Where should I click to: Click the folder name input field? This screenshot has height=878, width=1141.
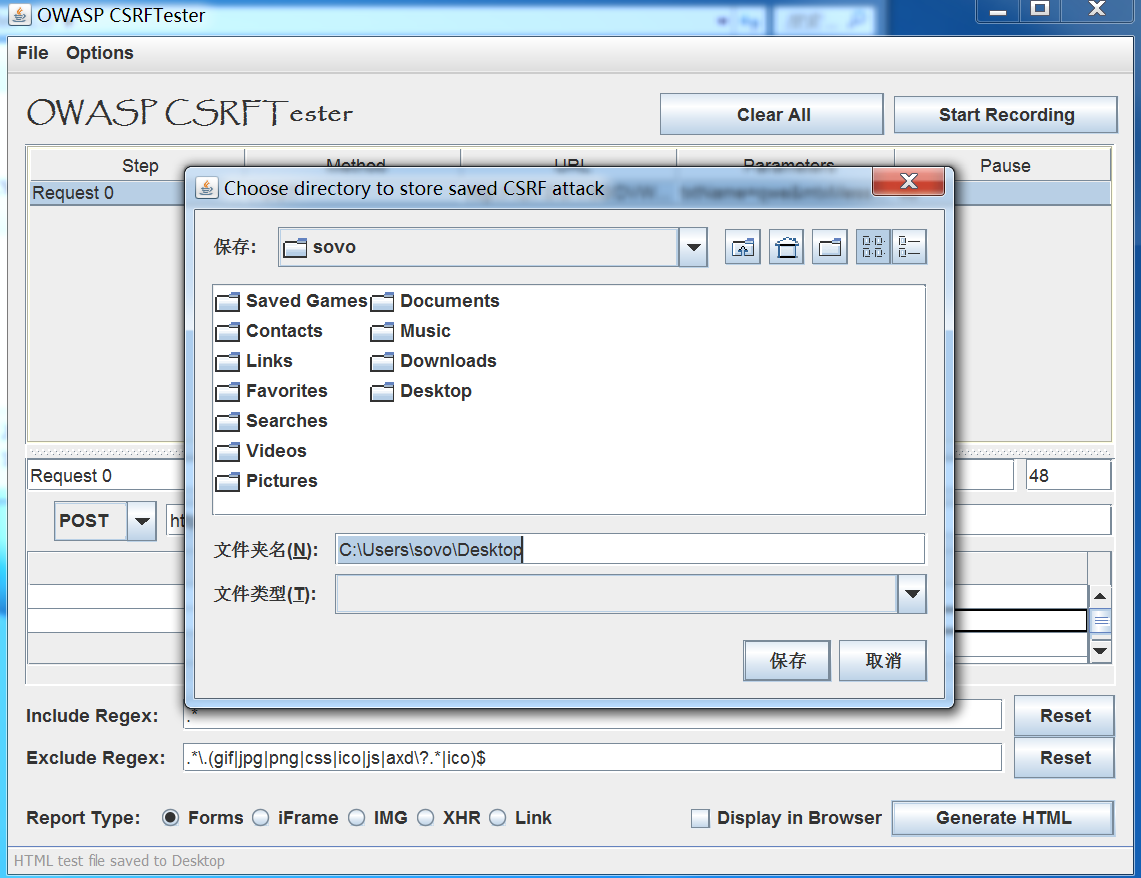pyautogui.click(x=630, y=549)
